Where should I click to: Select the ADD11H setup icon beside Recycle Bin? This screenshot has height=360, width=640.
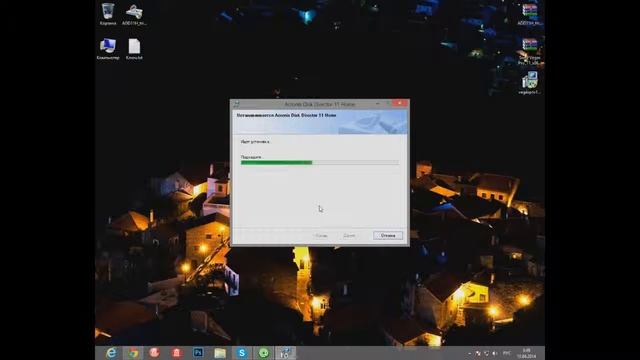tap(134, 14)
